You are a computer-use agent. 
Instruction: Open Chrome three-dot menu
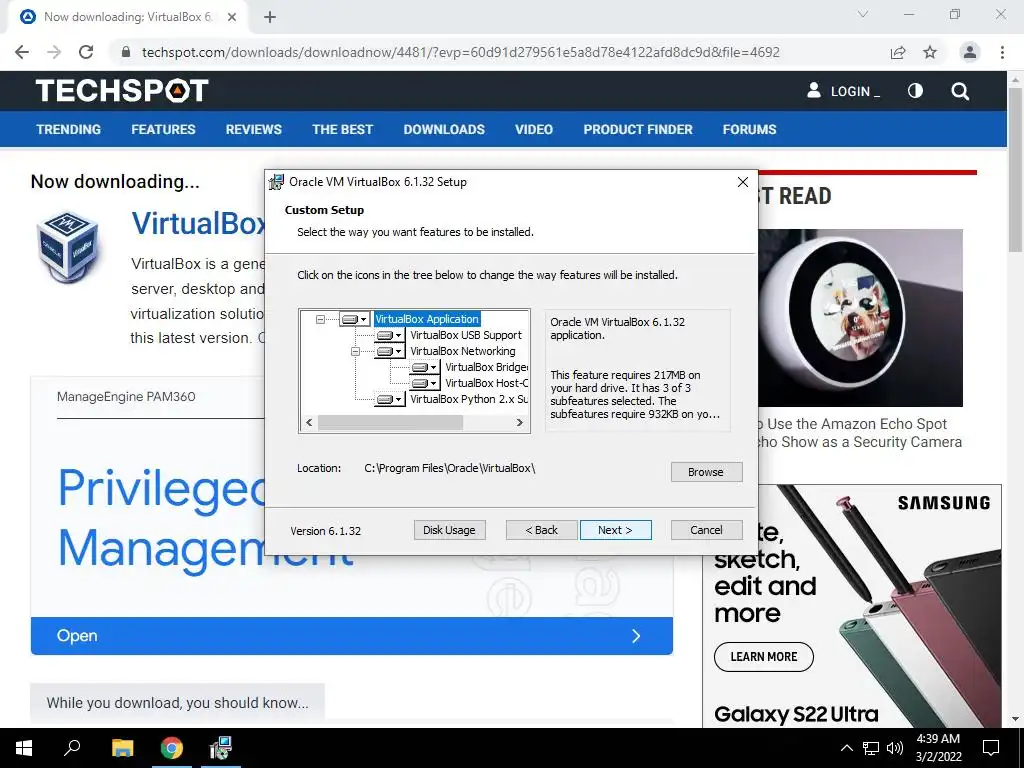click(x=1002, y=52)
